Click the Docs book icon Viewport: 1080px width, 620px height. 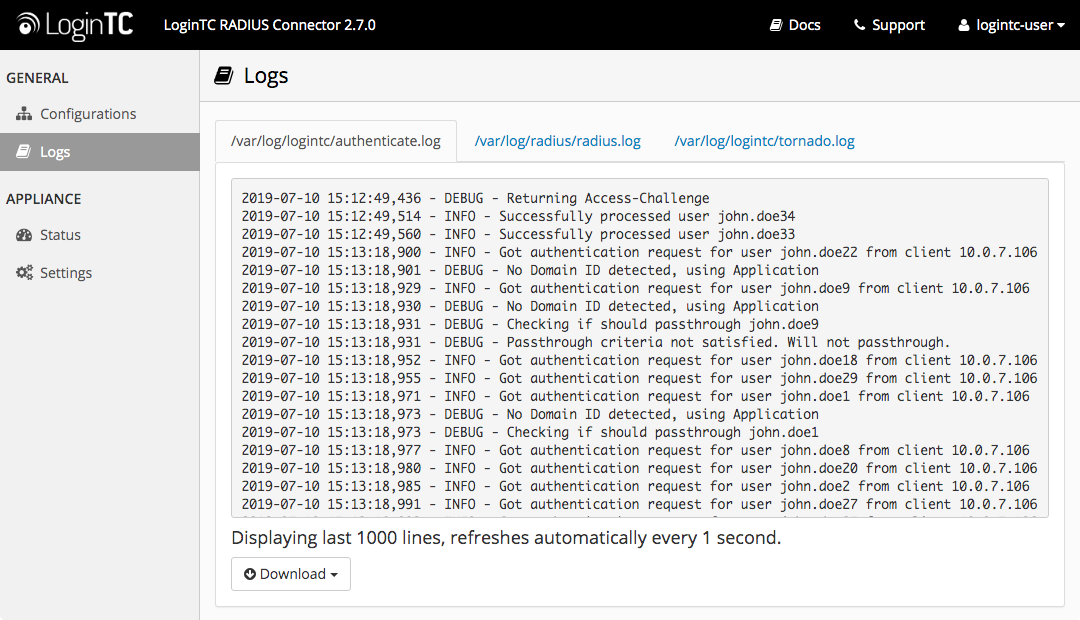[x=776, y=25]
